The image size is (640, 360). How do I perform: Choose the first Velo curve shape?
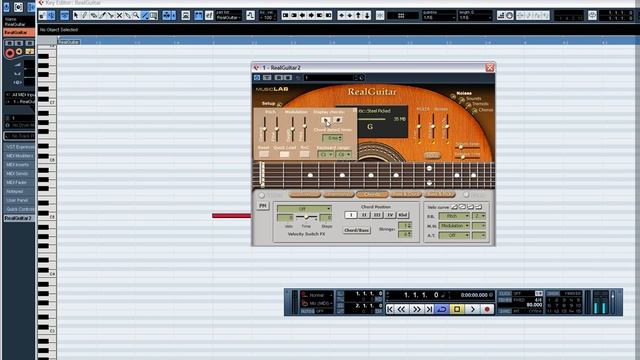click(454, 207)
